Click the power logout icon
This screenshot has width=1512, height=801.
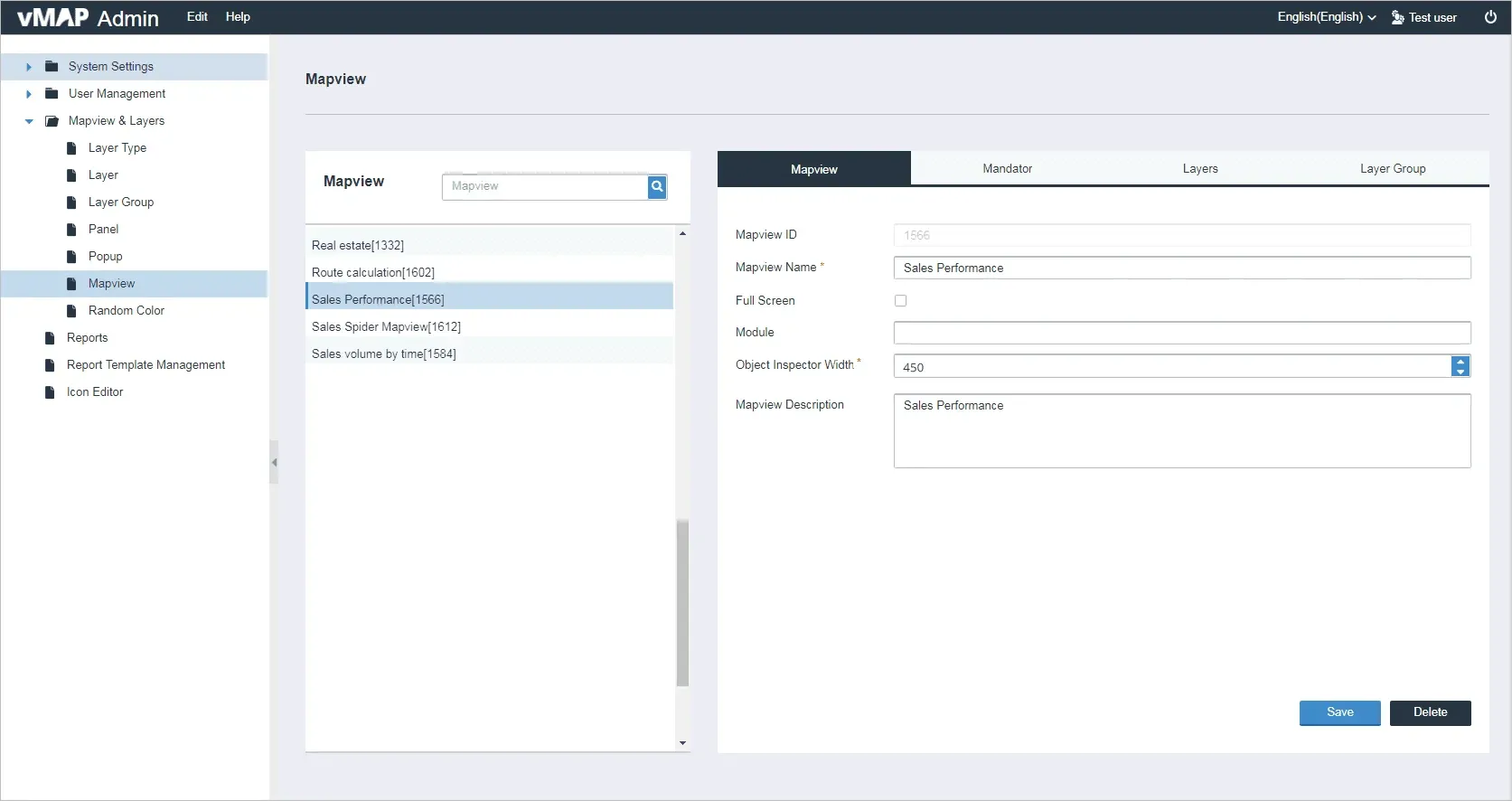click(1490, 17)
